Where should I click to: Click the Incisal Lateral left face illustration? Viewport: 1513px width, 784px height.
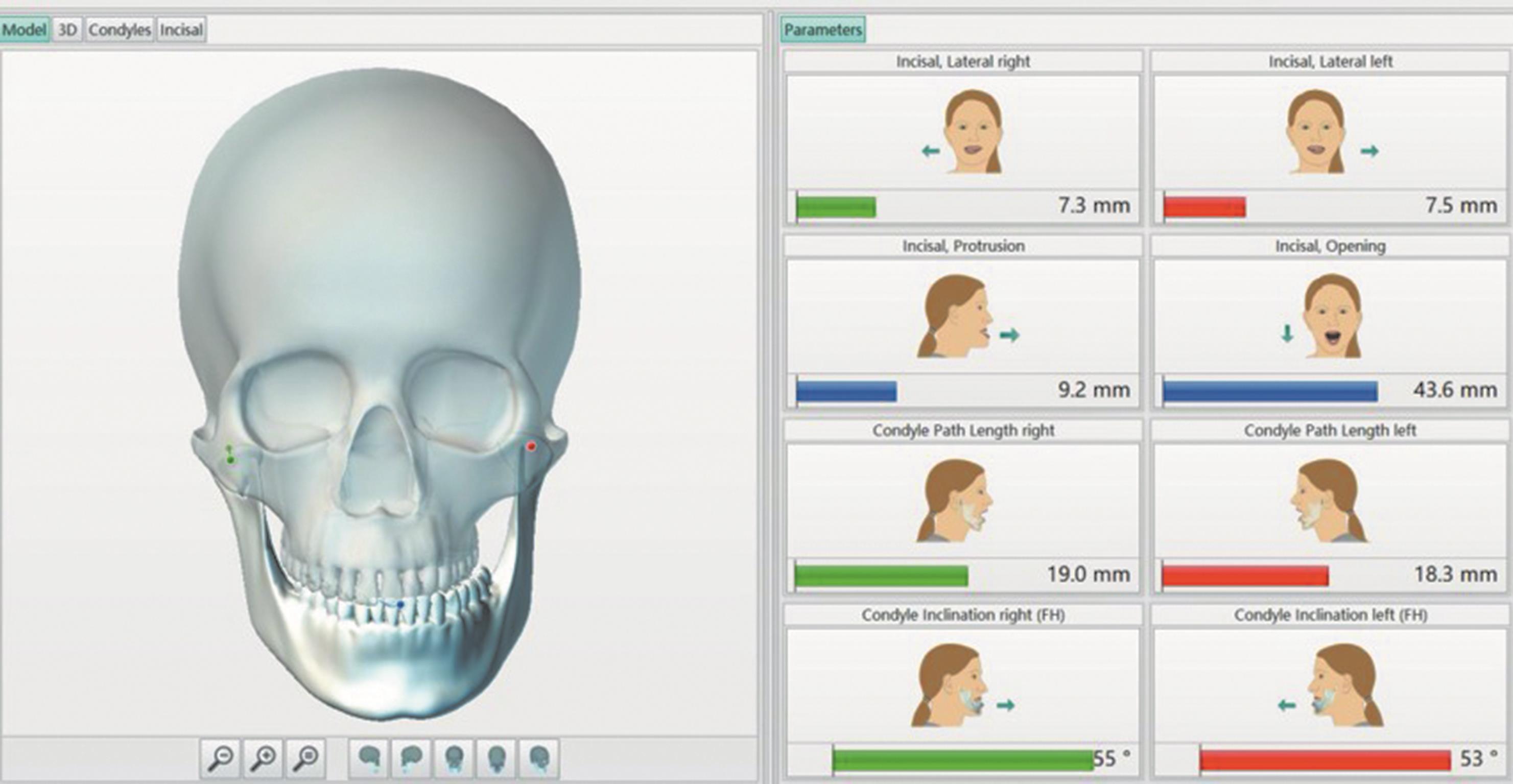[x=1316, y=132]
